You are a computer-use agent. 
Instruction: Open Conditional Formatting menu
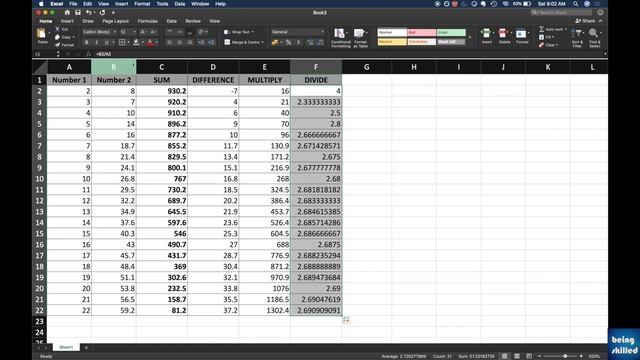(x=340, y=38)
